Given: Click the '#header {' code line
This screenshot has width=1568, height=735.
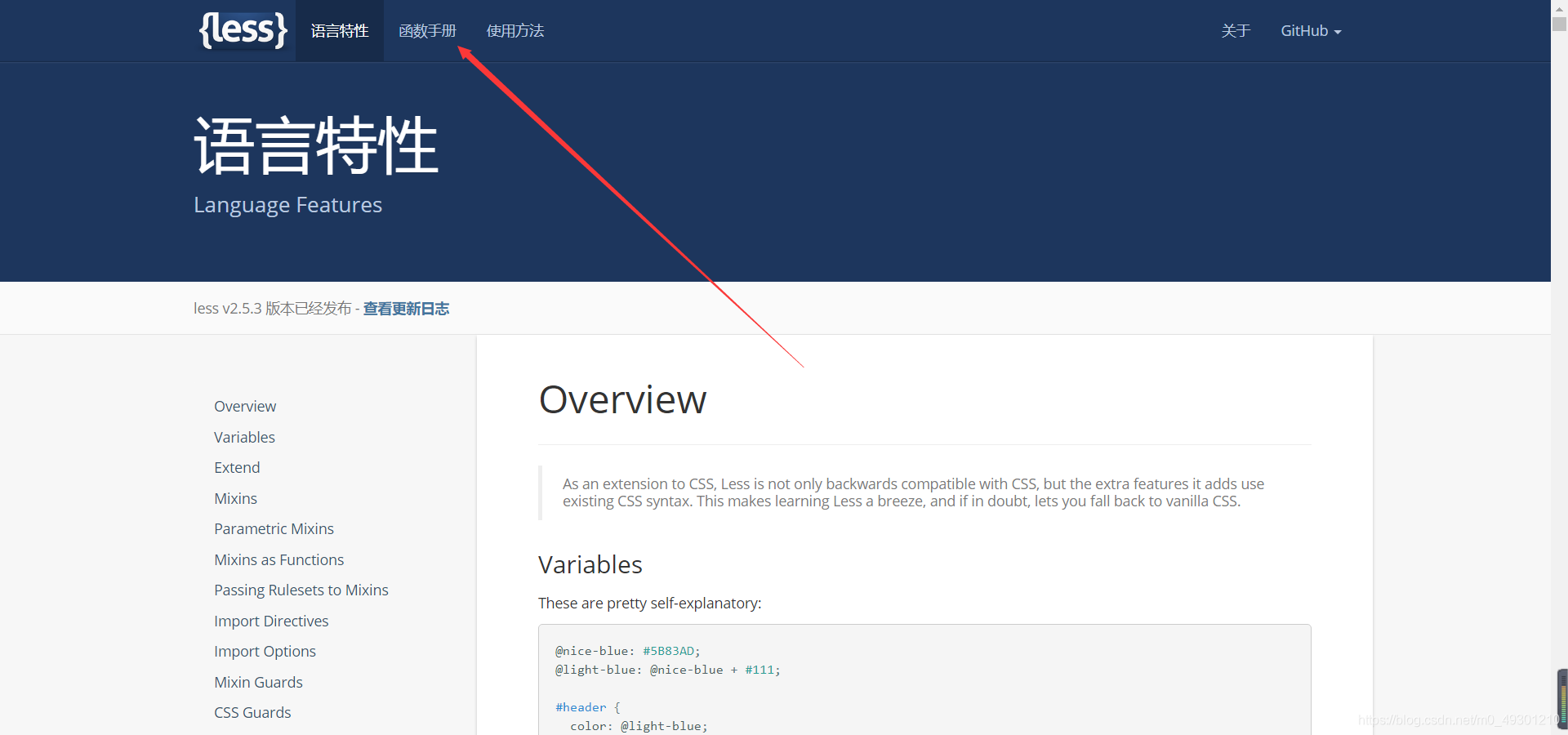Looking at the screenshot, I should coord(588,707).
